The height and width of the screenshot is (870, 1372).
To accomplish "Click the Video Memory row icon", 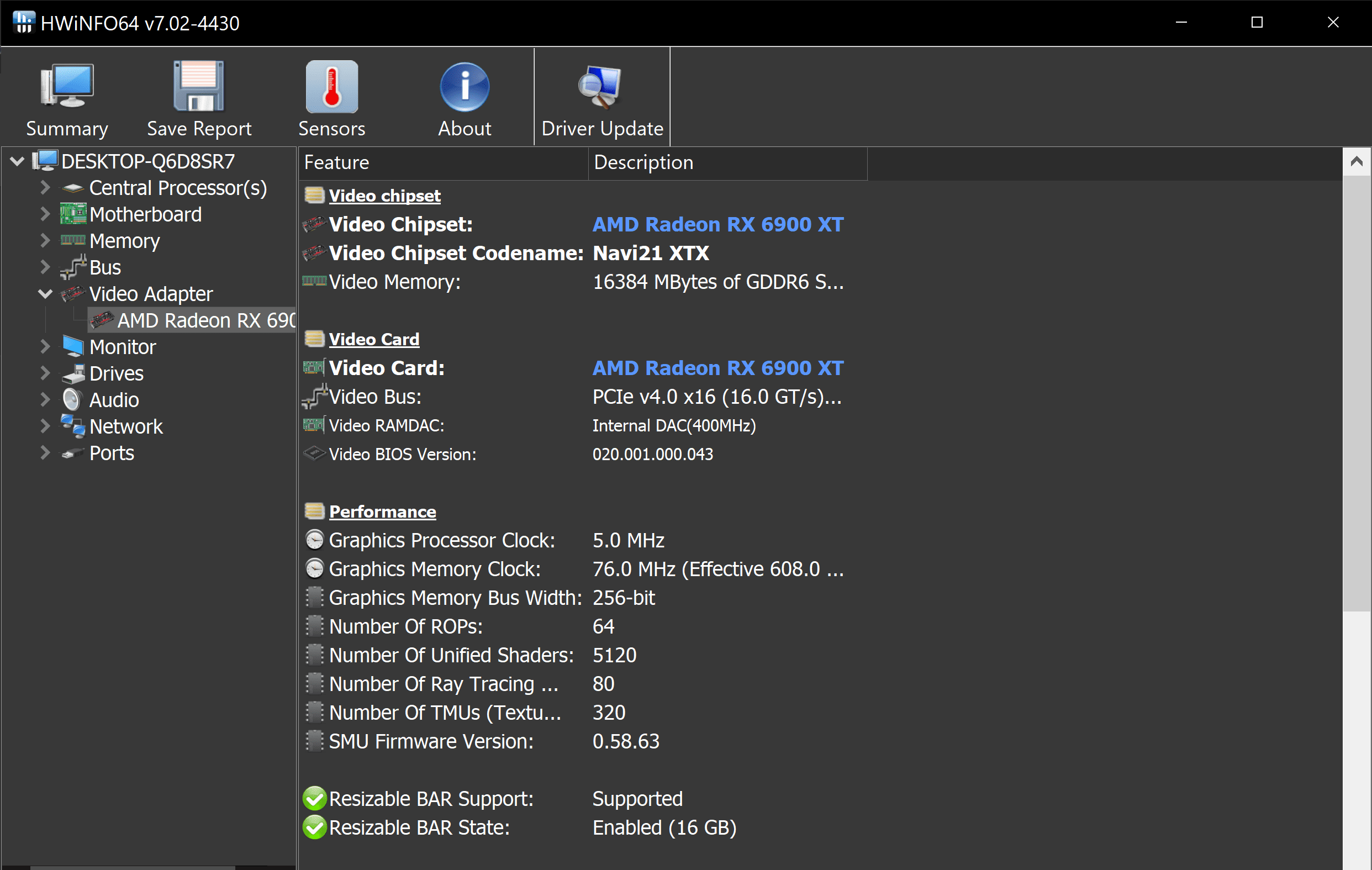I will [x=314, y=281].
